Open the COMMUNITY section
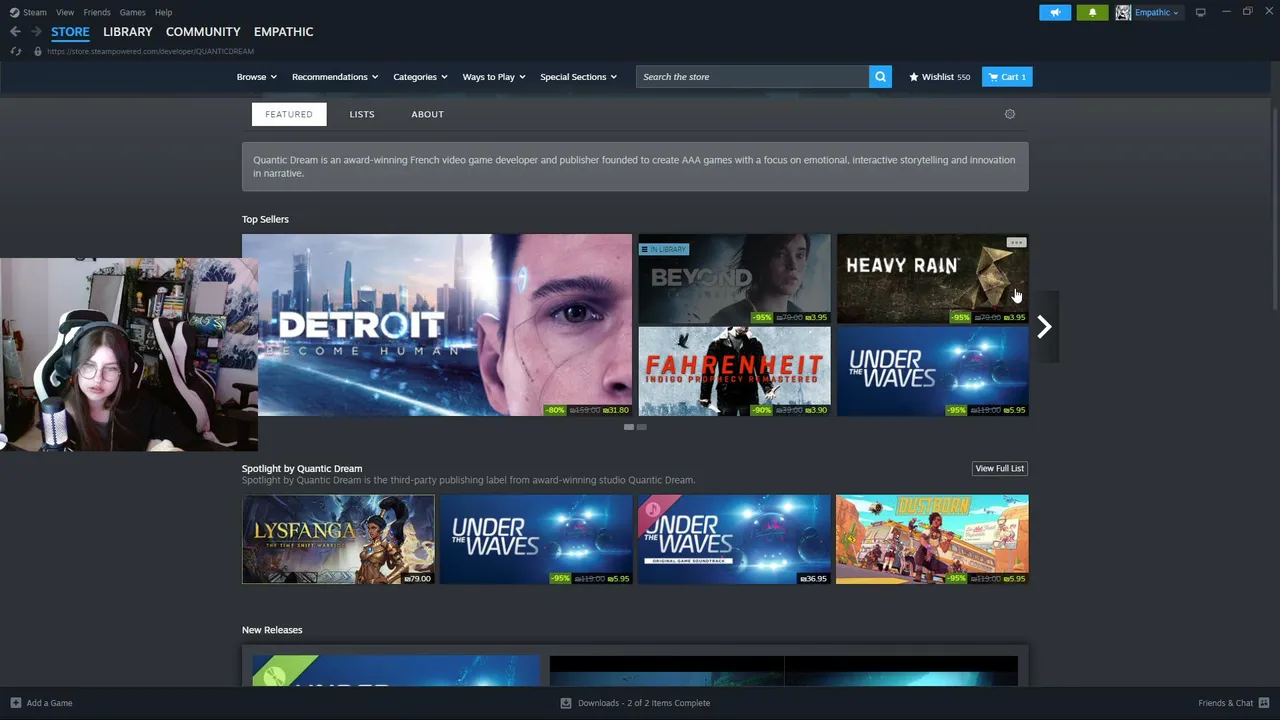Image resolution: width=1280 pixels, height=720 pixels. 203,32
